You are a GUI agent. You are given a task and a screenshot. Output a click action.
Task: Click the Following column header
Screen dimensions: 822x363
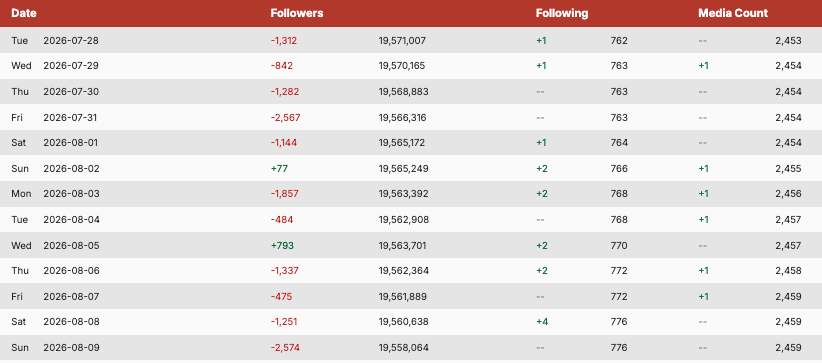coord(561,14)
